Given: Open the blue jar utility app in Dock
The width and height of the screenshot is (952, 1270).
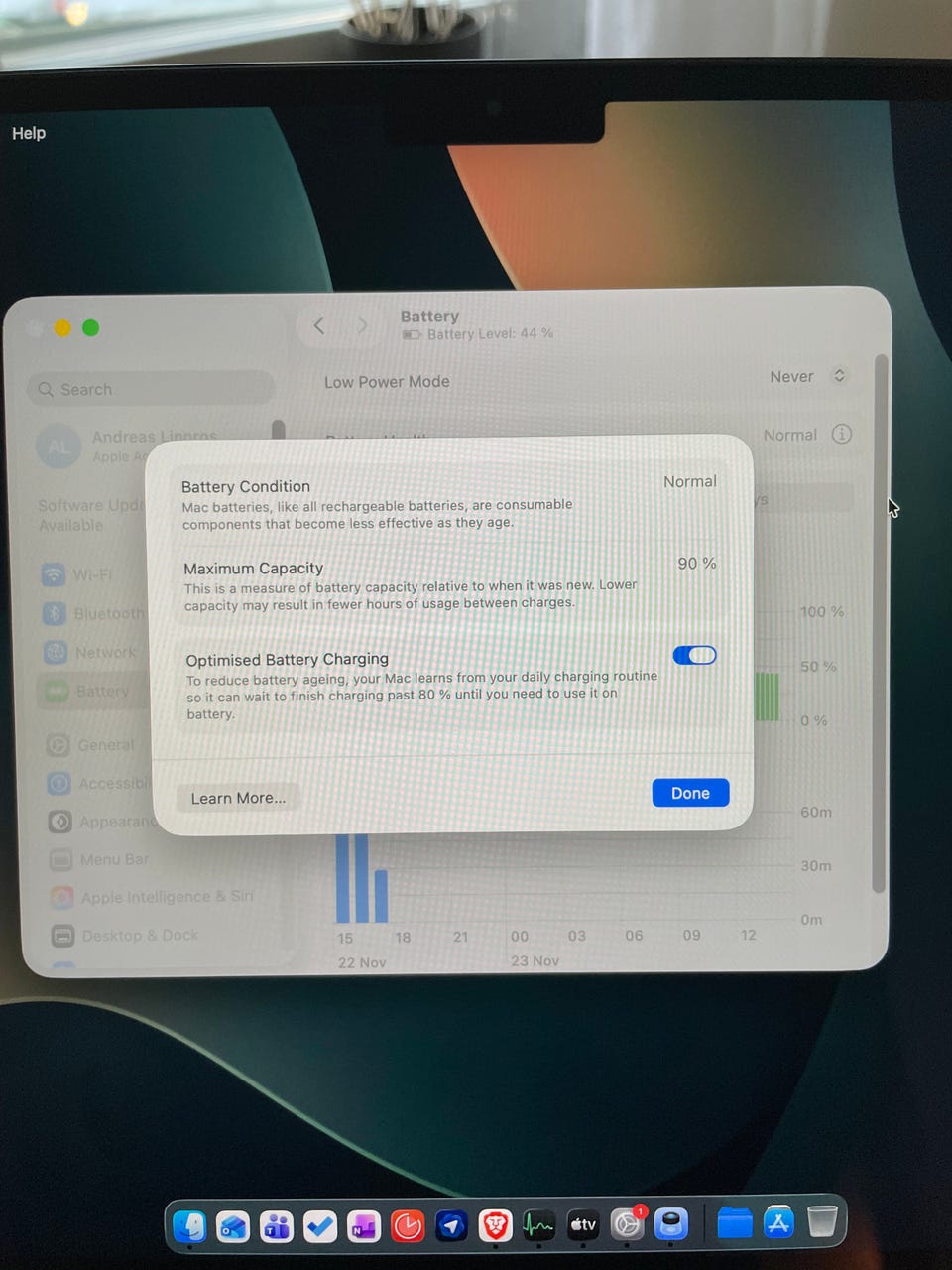Looking at the screenshot, I should [x=671, y=1224].
